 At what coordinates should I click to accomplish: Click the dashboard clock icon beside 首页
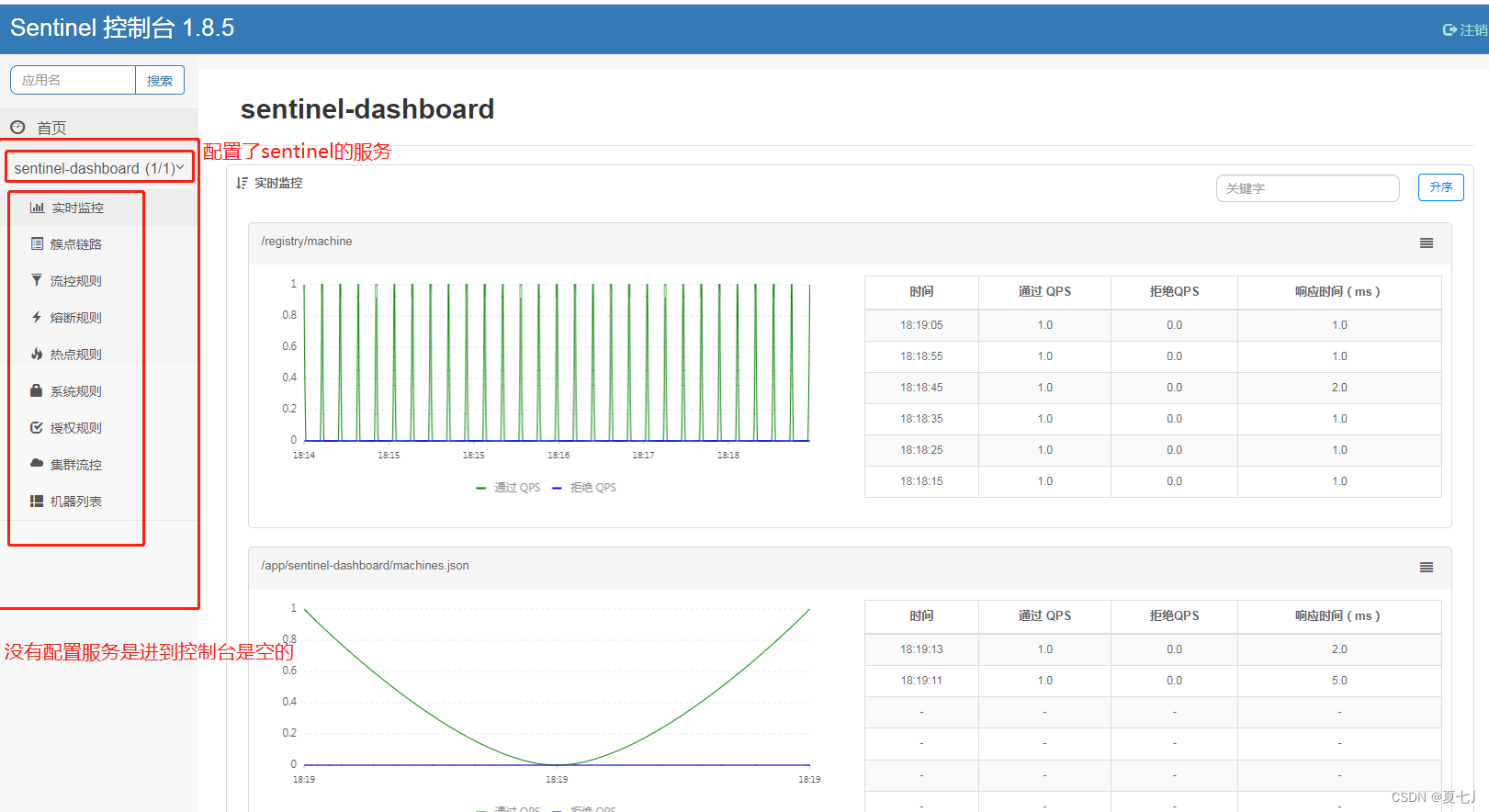pos(17,127)
